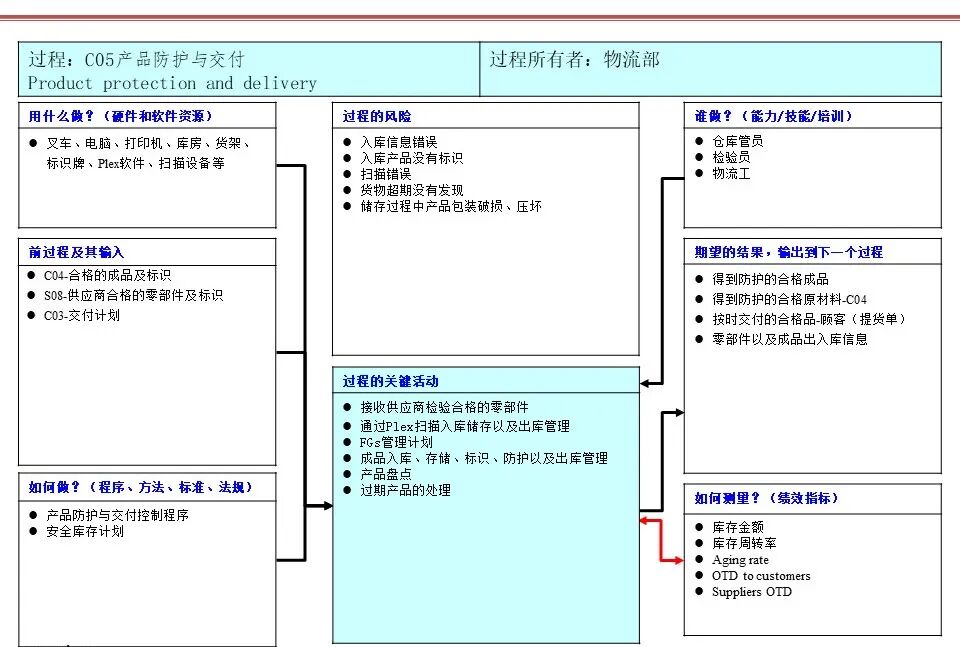Click activity '通过Plex扫描入库储存以及出库管理'

click(465, 427)
